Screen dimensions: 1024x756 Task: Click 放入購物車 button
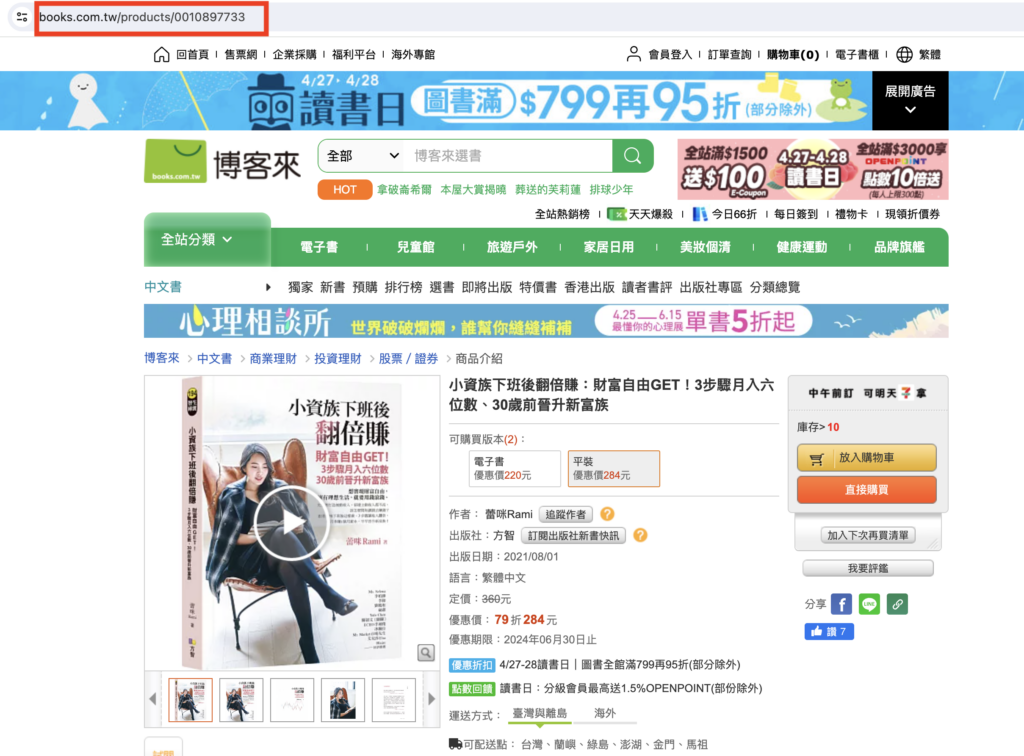pos(867,458)
